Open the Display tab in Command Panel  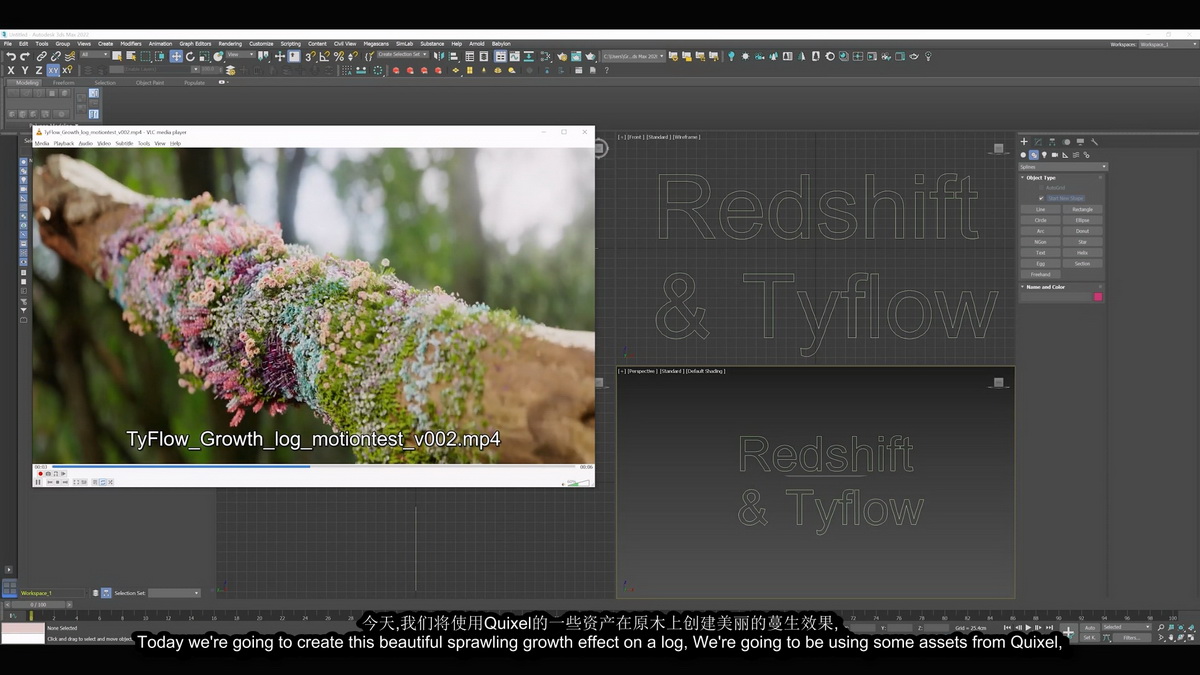pyautogui.click(x=1080, y=142)
